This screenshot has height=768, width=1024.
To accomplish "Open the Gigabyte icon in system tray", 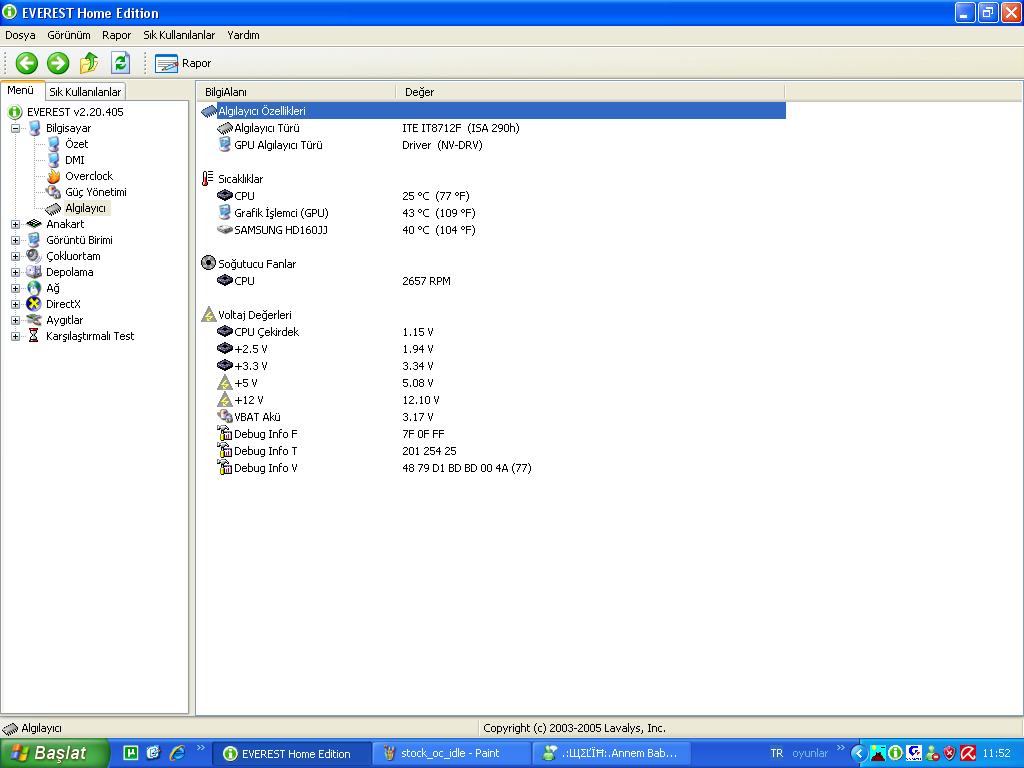I will click(x=914, y=753).
